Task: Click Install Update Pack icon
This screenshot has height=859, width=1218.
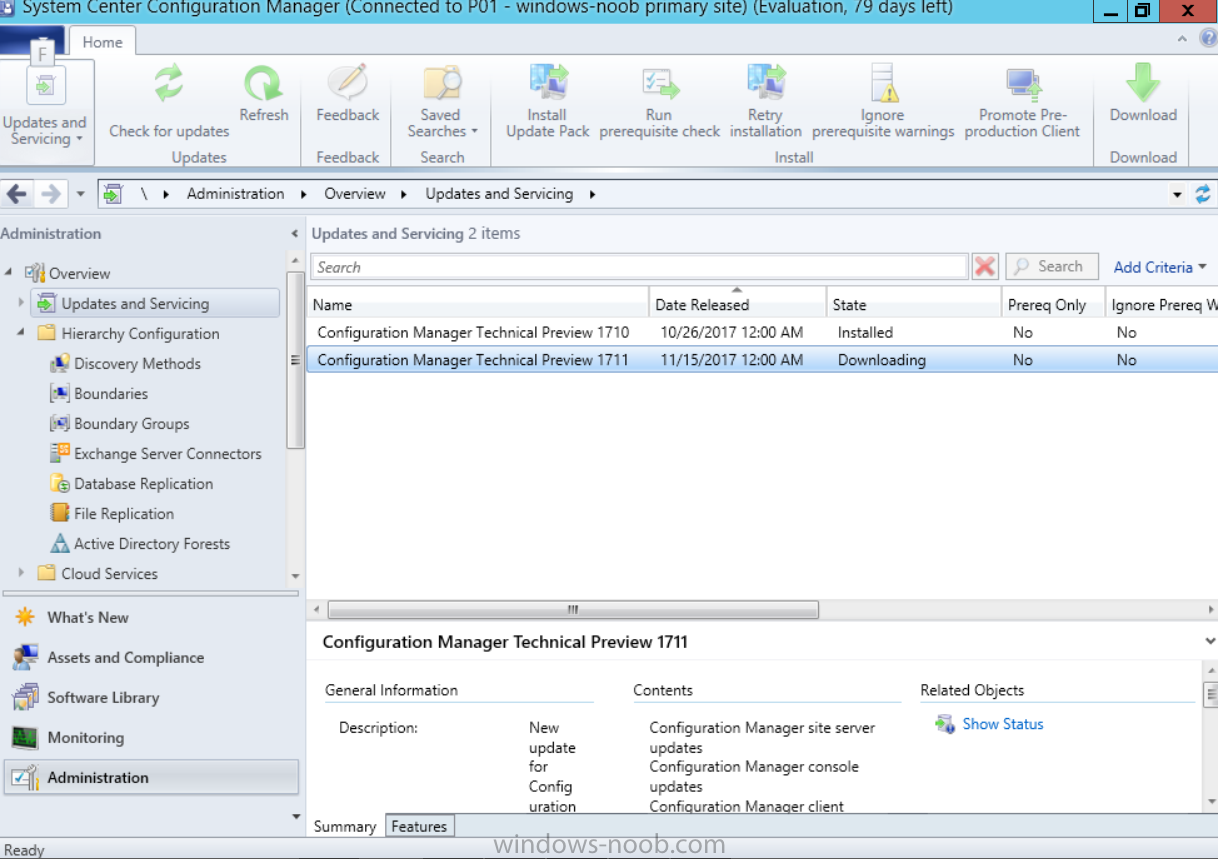Action: point(548,83)
